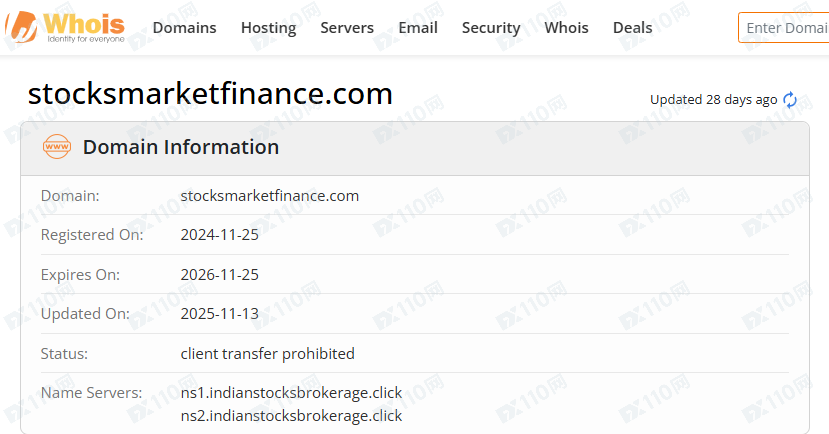Click the Updated 28 days ago text

(713, 100)
